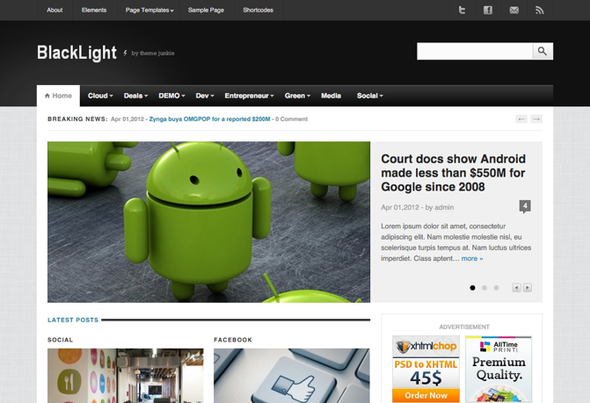This screenshot has width=590, height=403.
Task: Select the first slider dot
Action: 473,288
